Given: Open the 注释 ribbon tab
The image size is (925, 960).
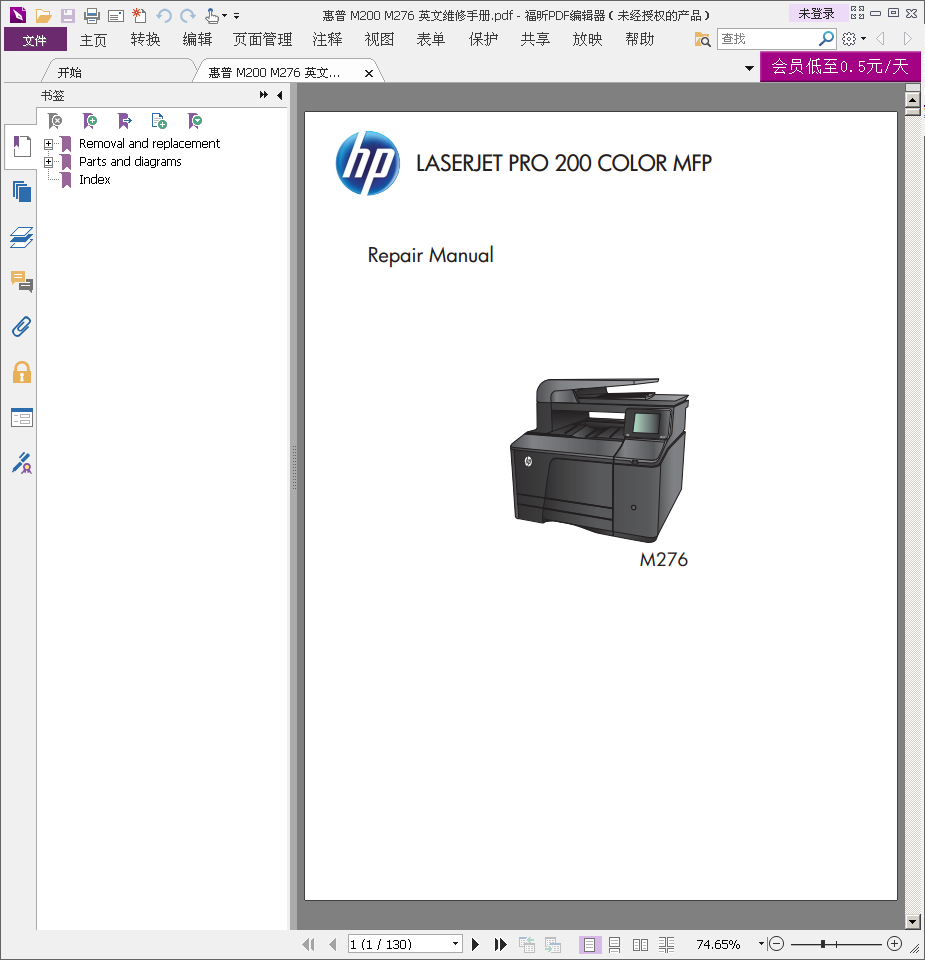Looking at the screenshot, I should [328, 40].
